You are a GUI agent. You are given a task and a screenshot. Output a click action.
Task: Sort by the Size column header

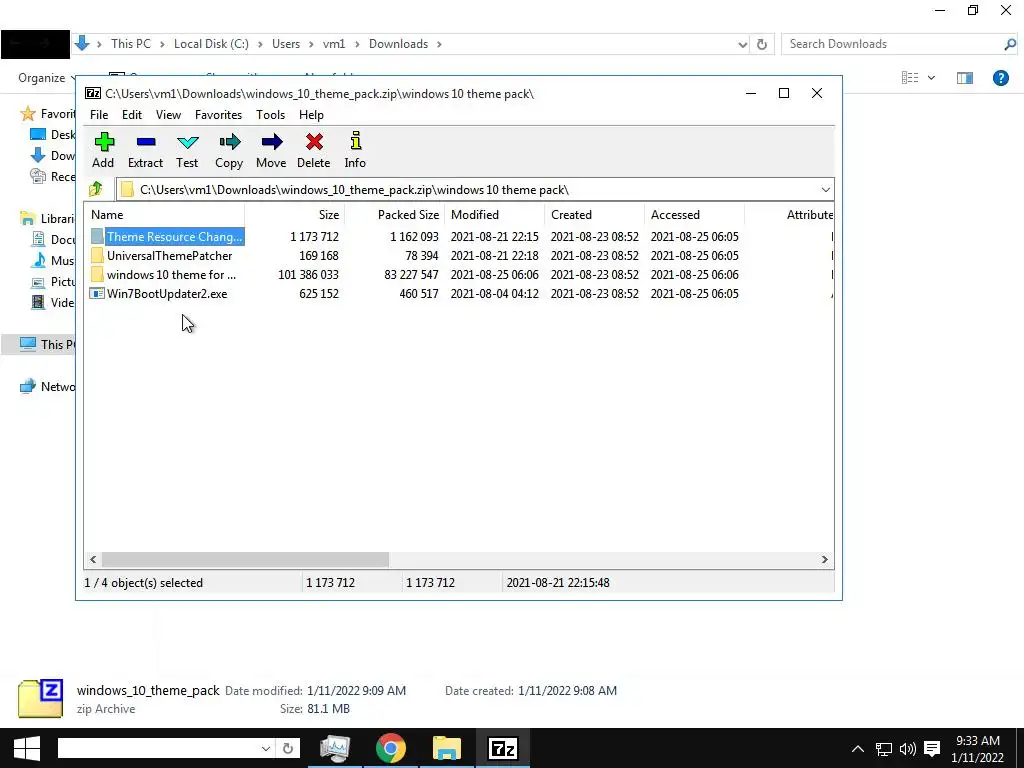pos(295,215)
